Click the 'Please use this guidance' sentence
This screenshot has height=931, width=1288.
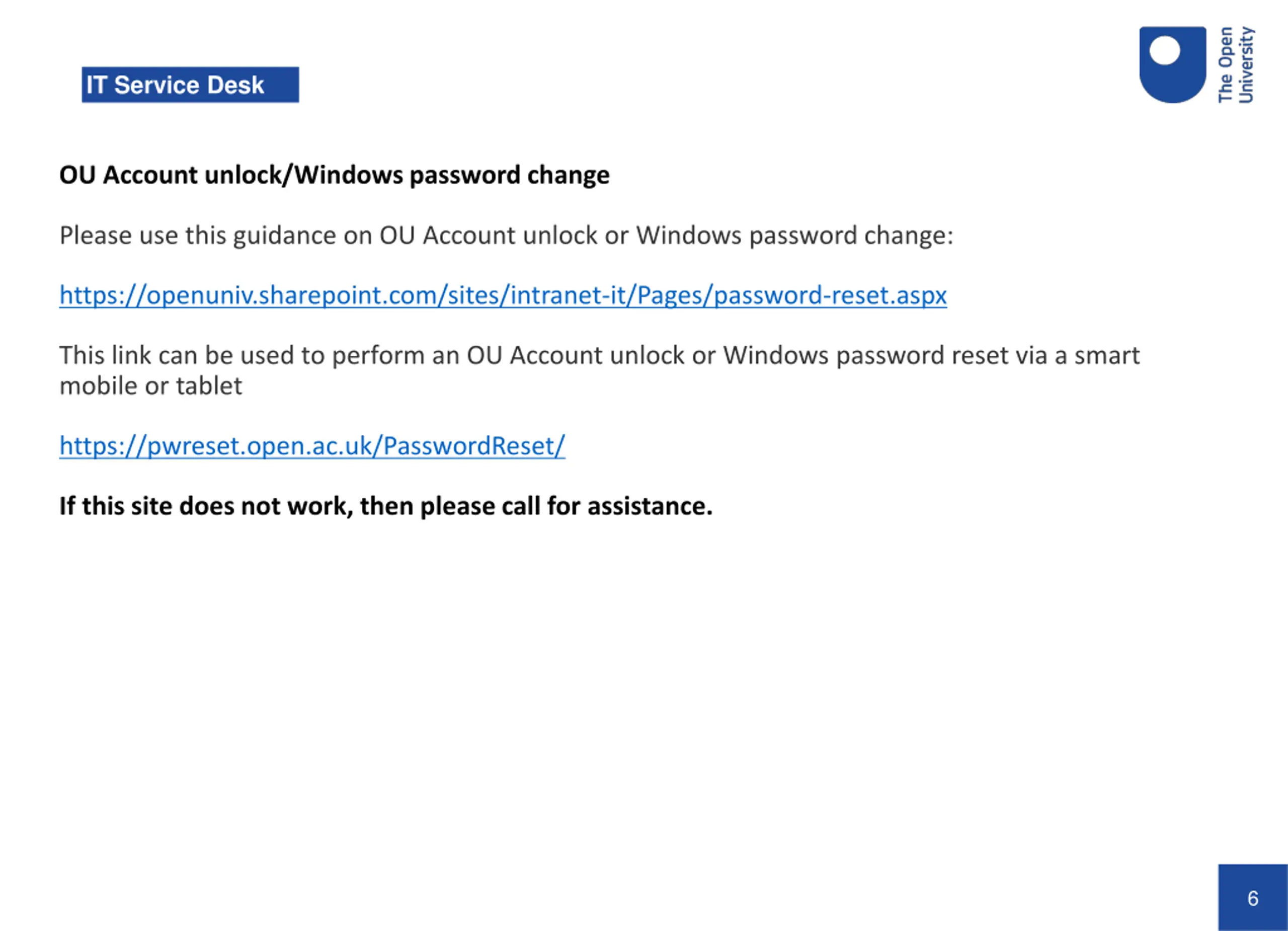[x=506, y=235]
